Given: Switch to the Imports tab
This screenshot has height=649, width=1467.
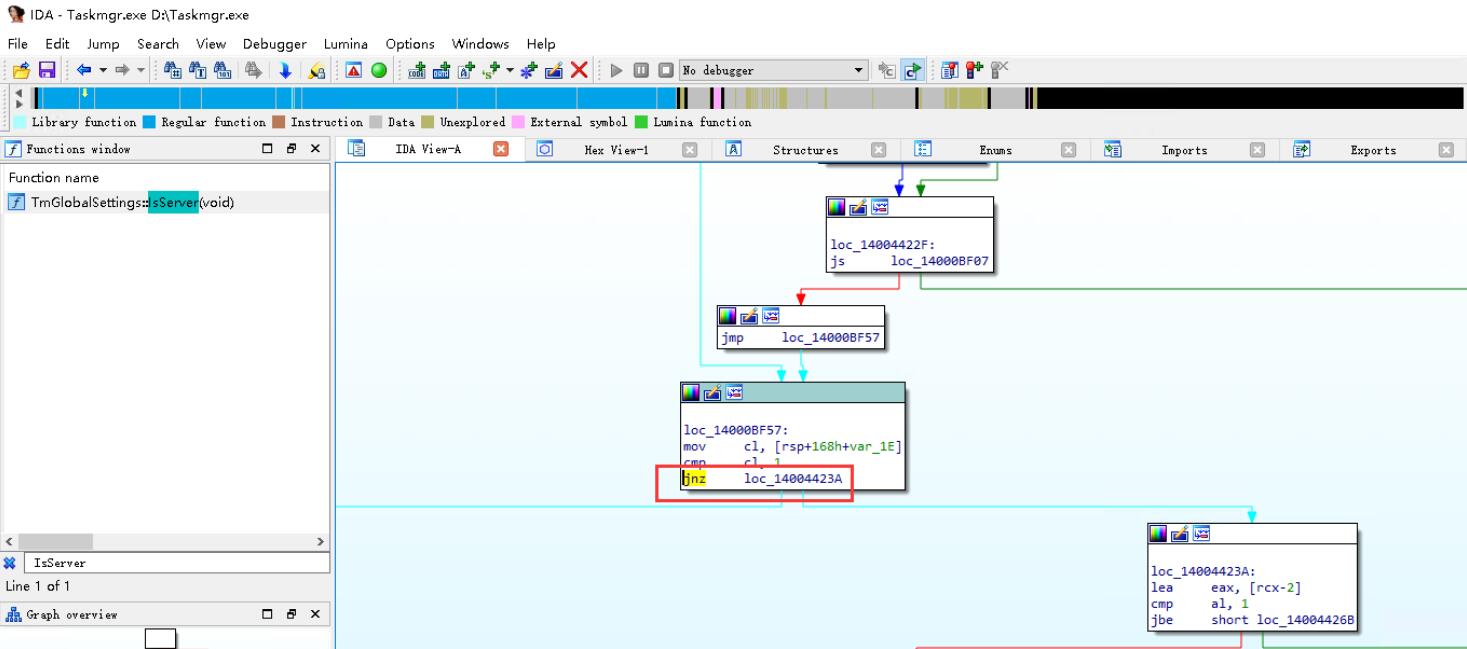Looking at the screenshot, I should [x=1184, y=150].
